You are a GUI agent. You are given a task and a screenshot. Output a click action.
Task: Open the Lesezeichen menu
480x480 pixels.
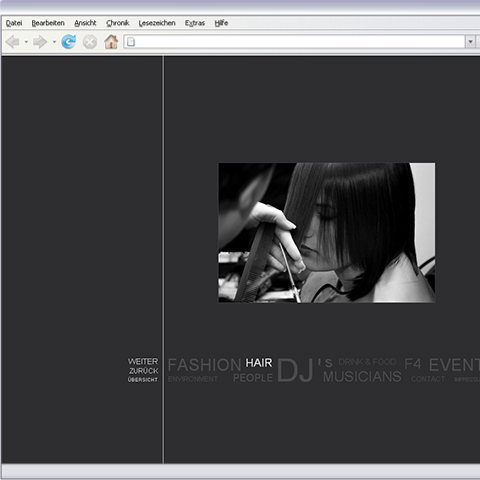tap(157, 23)
